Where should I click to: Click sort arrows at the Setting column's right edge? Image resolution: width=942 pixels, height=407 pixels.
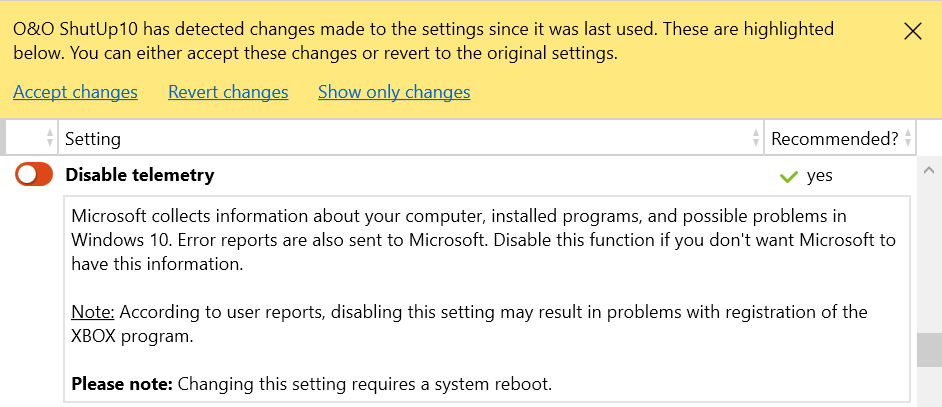pyautogui.click(x=755, y=138)
